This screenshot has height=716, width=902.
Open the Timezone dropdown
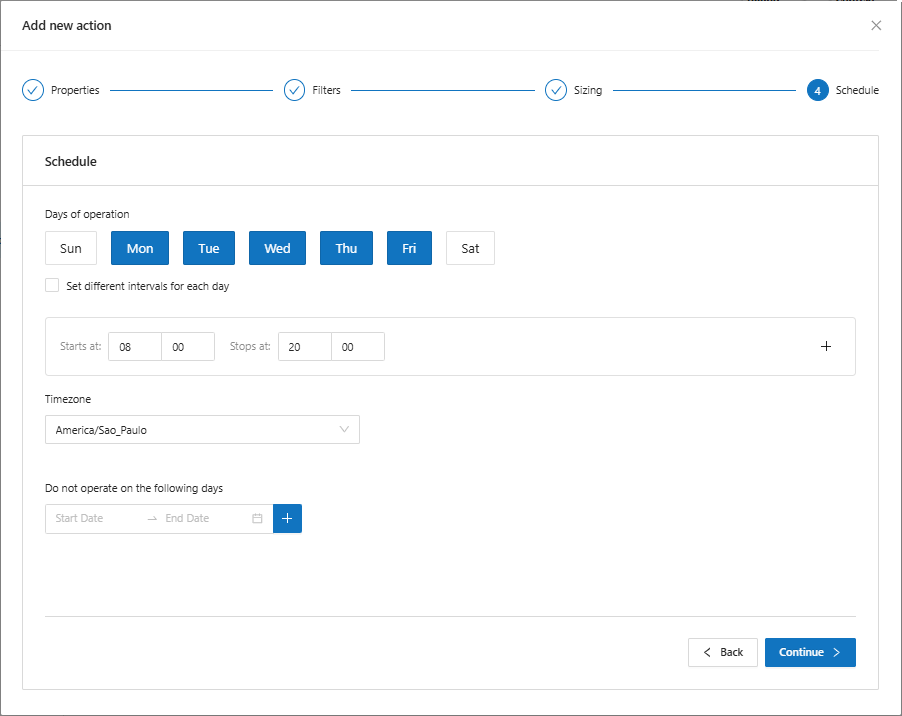[202, 430]
